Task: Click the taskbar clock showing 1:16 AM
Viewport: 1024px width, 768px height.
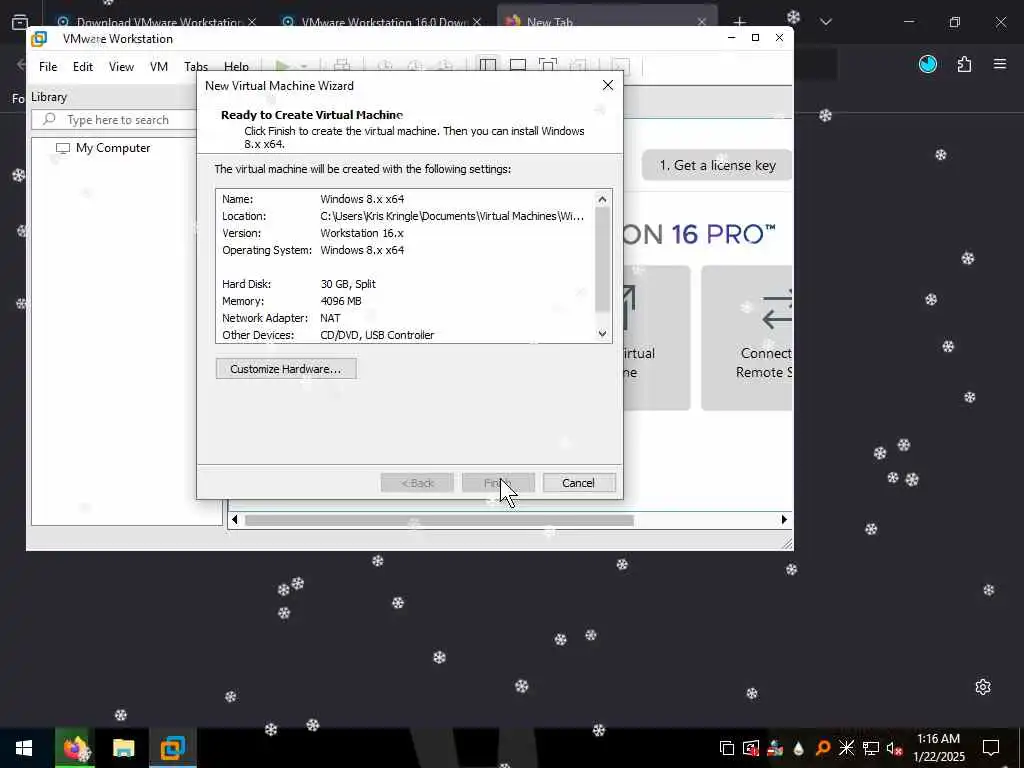Action: point(938,748)
